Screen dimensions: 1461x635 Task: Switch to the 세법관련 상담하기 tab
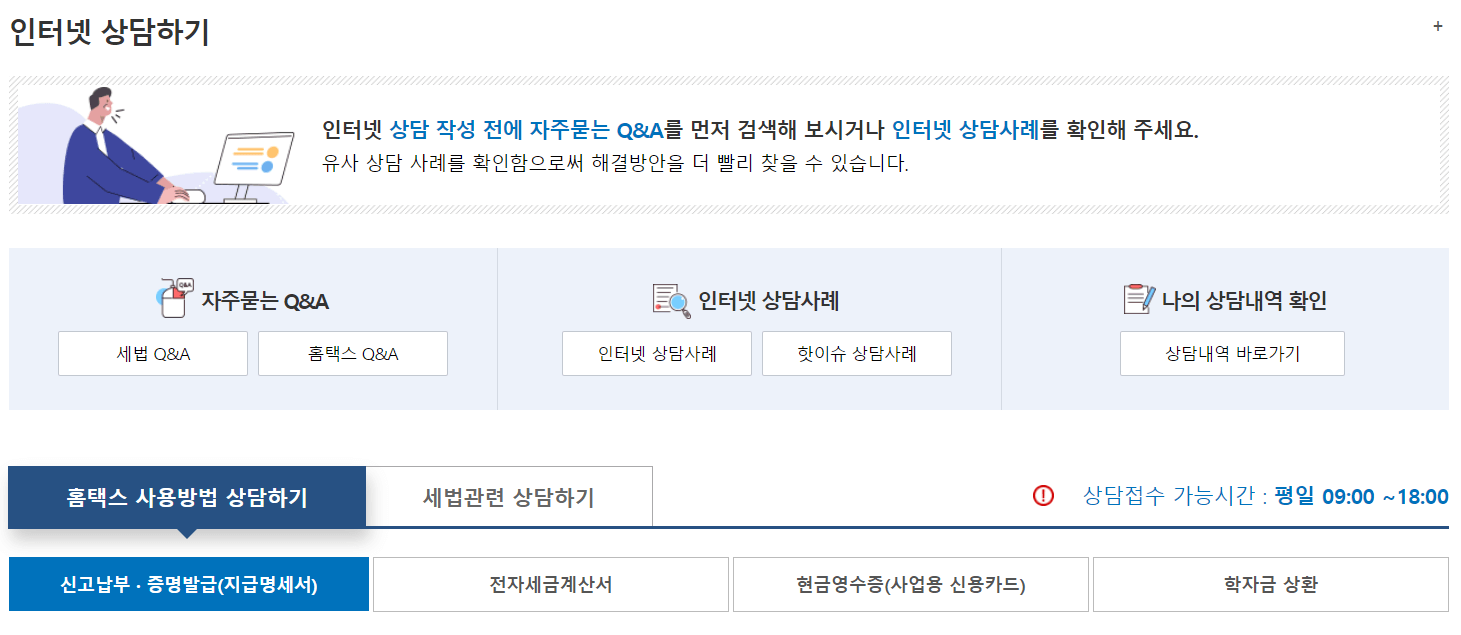(511, 495)
